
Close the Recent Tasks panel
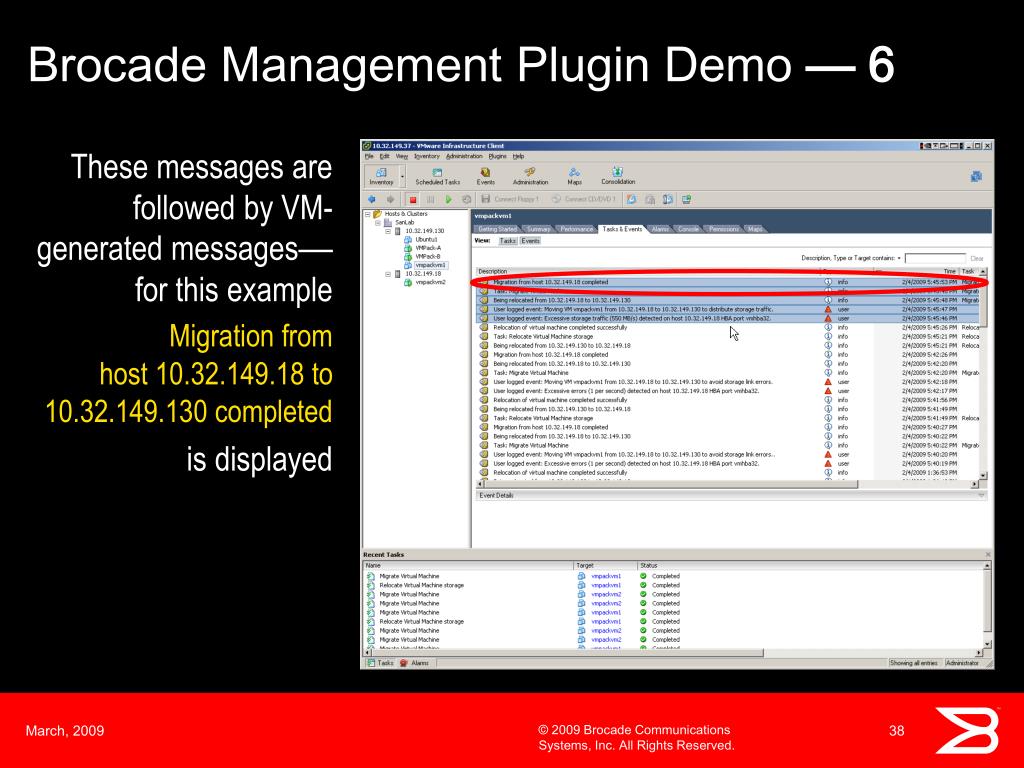(987, 554)
